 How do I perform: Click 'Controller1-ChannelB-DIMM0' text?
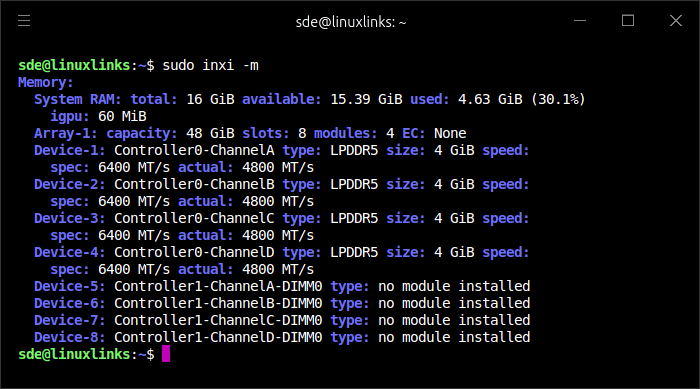218,303
